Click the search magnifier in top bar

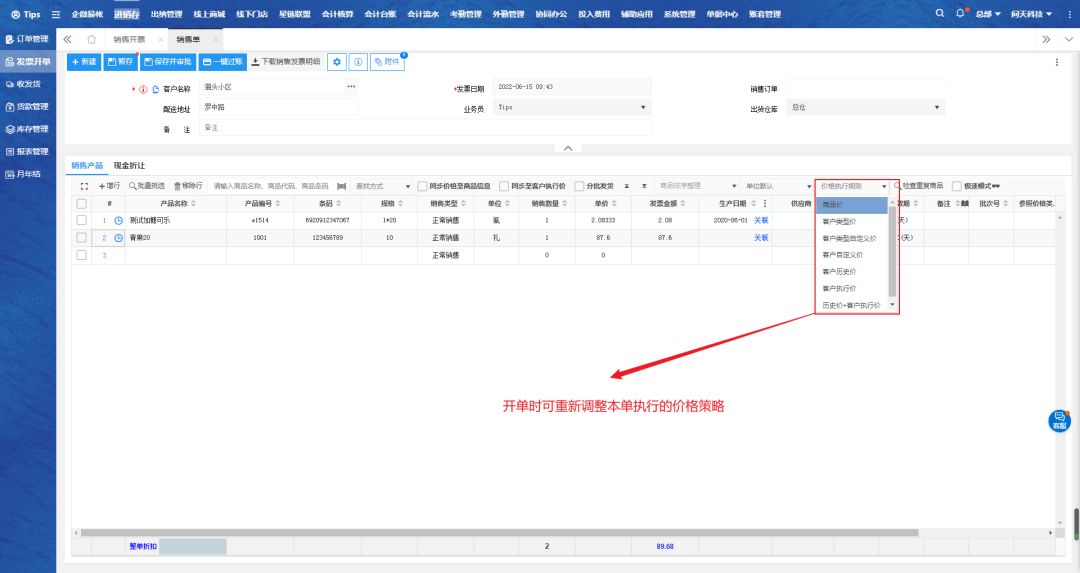coord(939,14)
